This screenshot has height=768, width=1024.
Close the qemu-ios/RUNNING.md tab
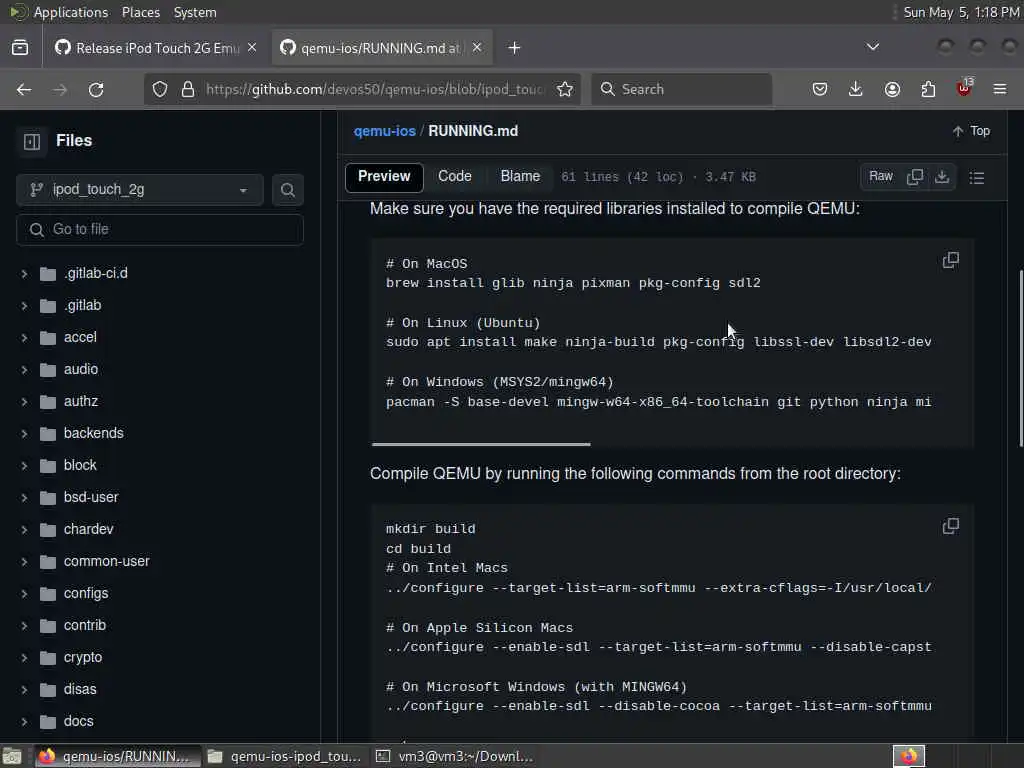pyautogui.click(x=477, y=48)
